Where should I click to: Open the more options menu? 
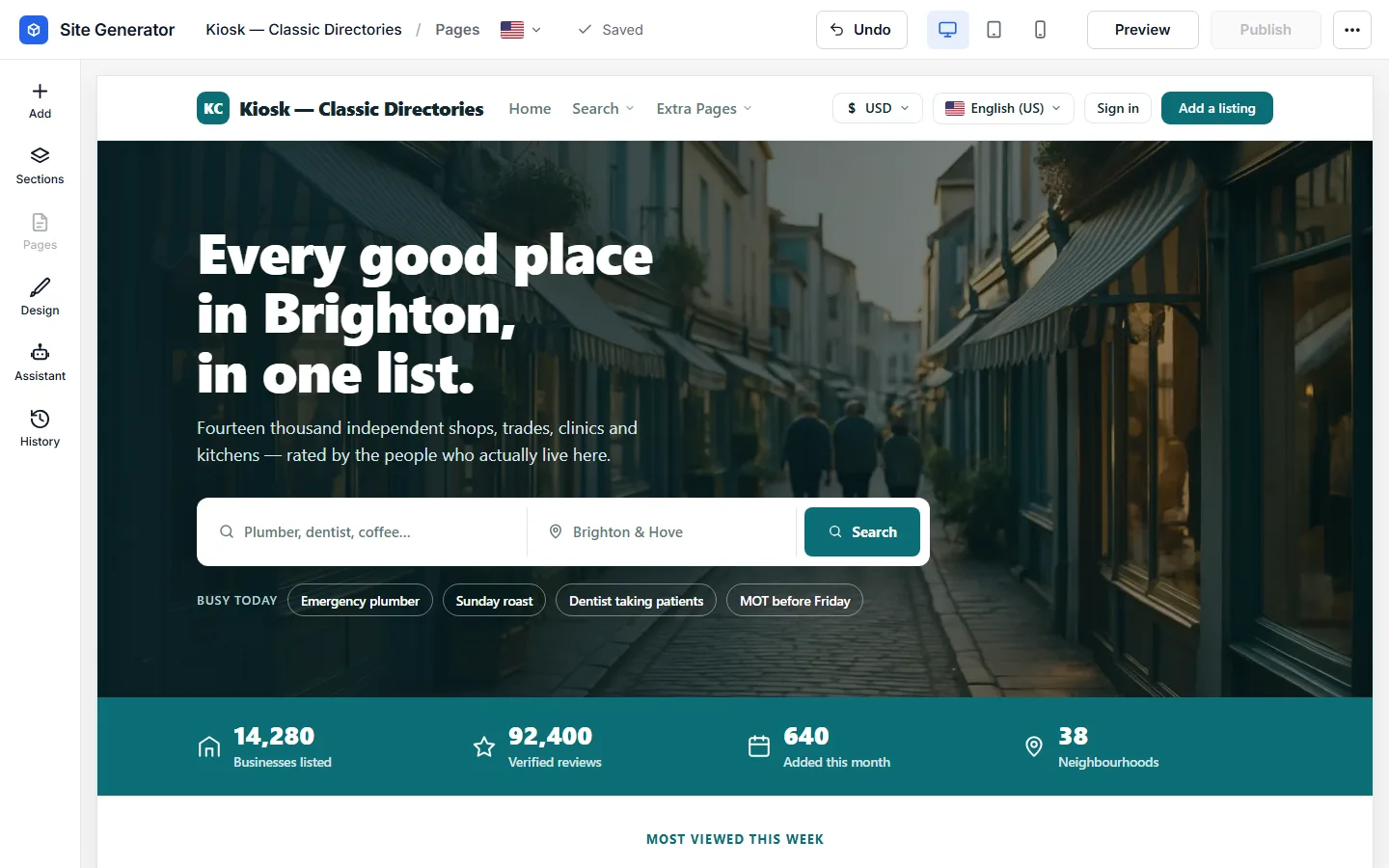[x=1352, y=30]
